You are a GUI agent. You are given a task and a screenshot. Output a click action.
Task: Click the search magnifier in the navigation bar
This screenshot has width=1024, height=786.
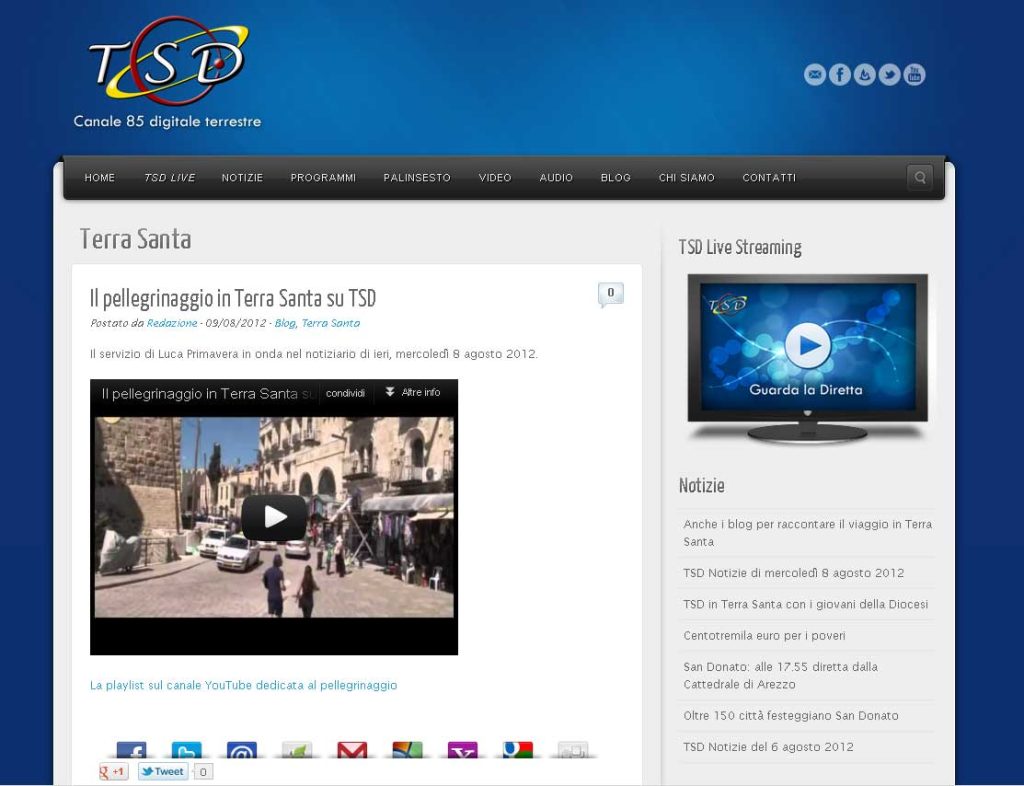pos(919,178)
